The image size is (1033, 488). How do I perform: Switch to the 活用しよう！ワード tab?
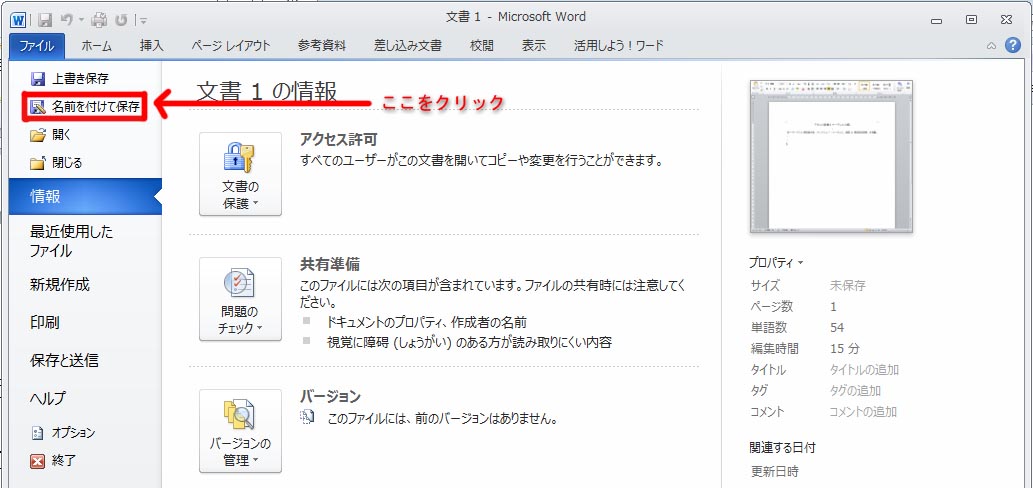coord(618,45)
